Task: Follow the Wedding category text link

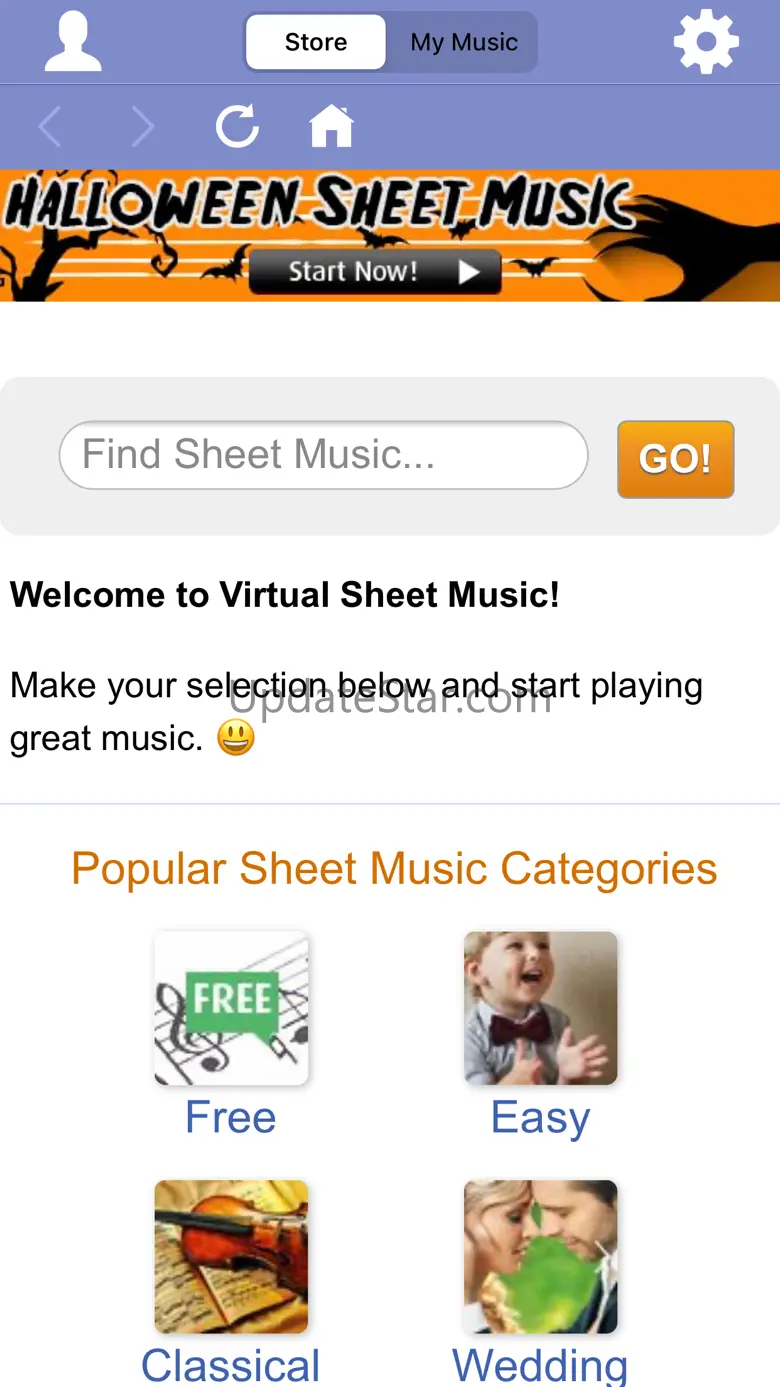Action: (x=541, y=1365)
